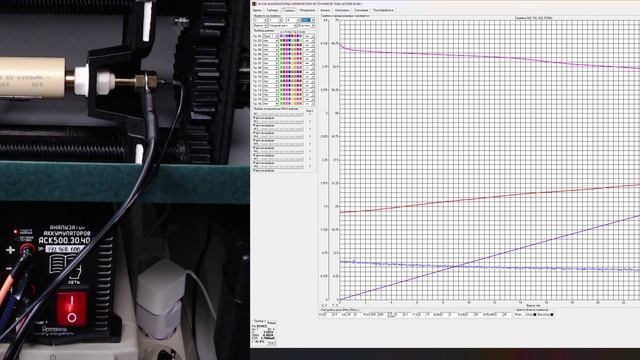Screen dimensions: 640x360
Task: Open the rightmost dropdown under the spin boxes
Action: point(306,26)
